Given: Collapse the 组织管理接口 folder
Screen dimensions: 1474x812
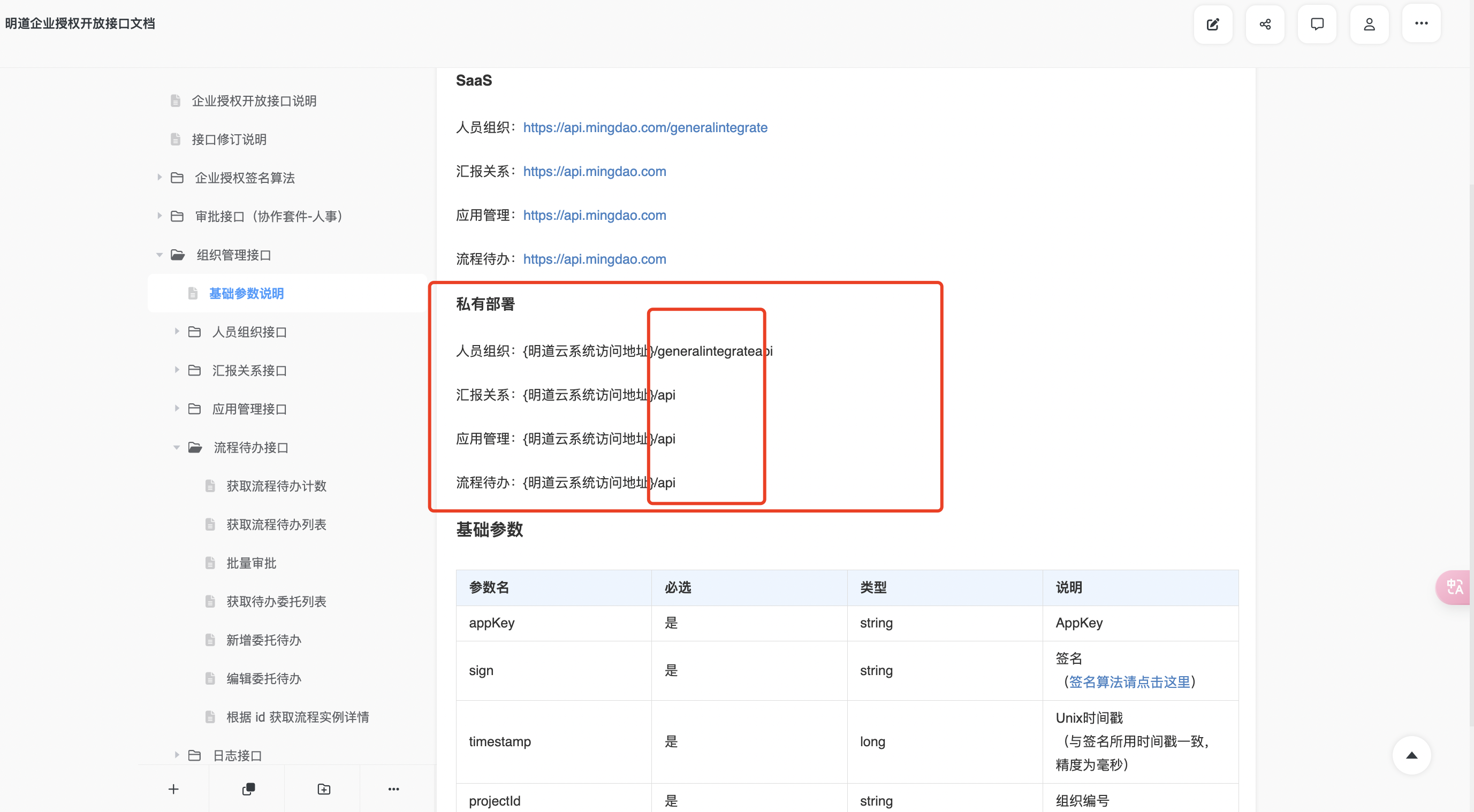Looking at the screenshot, I should [159, 255].
